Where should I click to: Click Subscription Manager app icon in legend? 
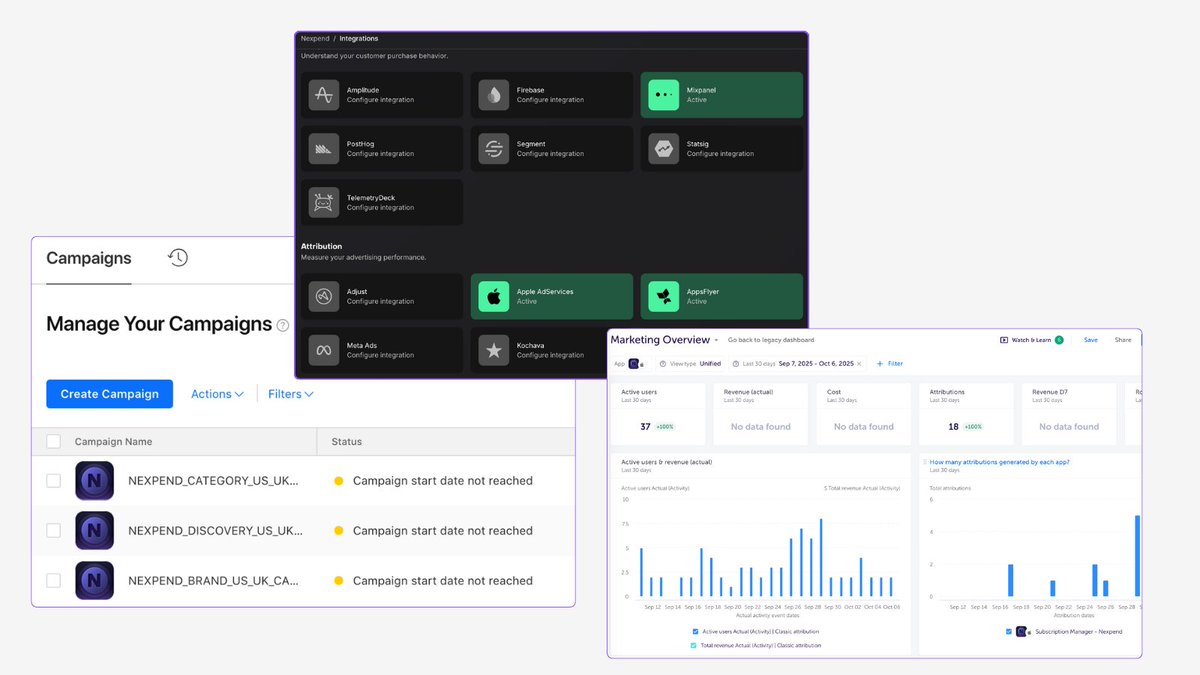[x=1022, y=632]
